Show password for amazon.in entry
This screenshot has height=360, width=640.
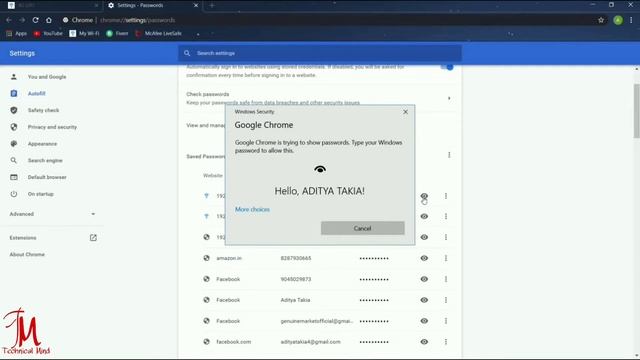(424, 258)
